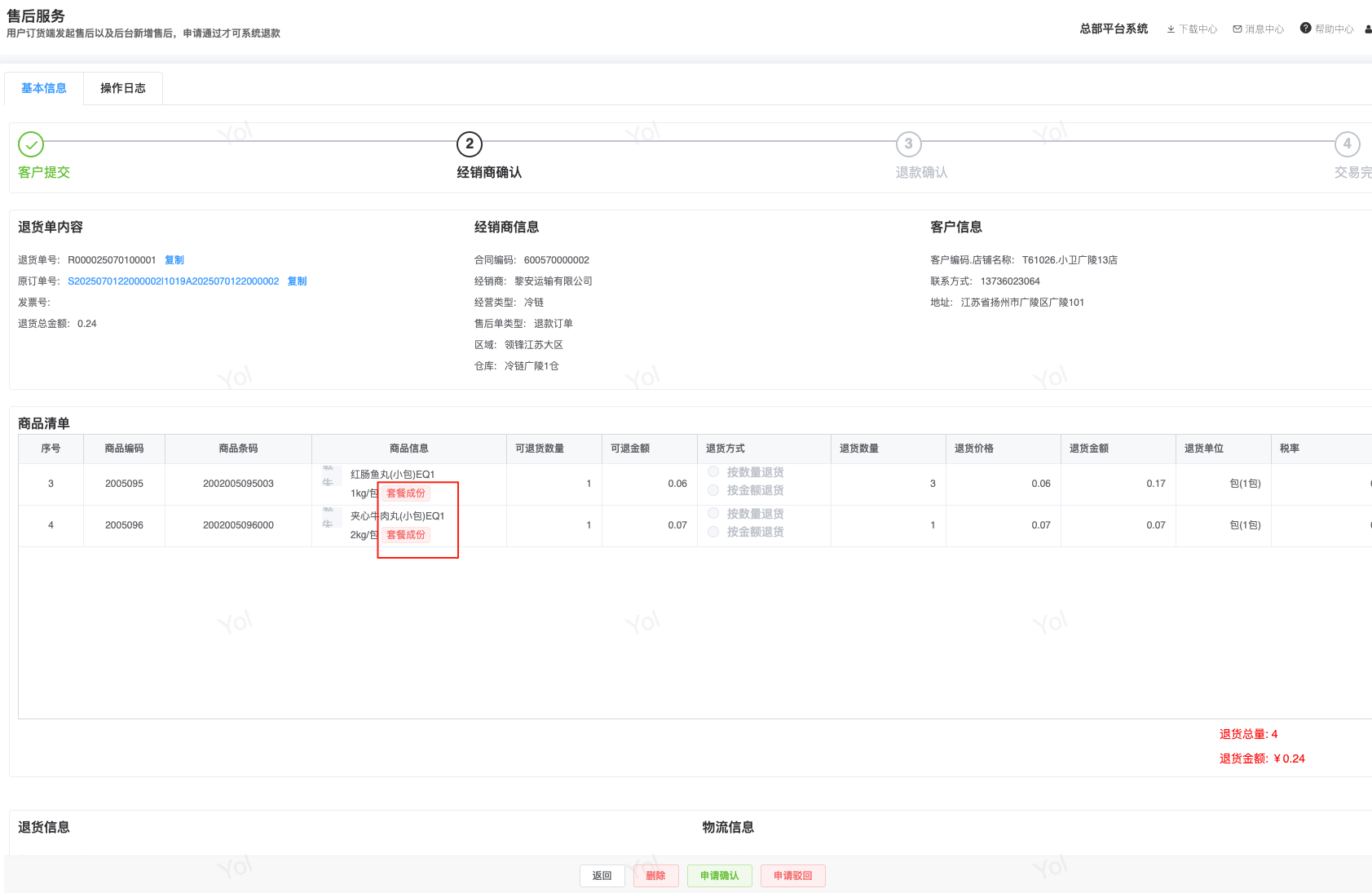Switch to the 操作日志 tab
1372x893 pixels.
pyautogui.click(x=123, y=88)
